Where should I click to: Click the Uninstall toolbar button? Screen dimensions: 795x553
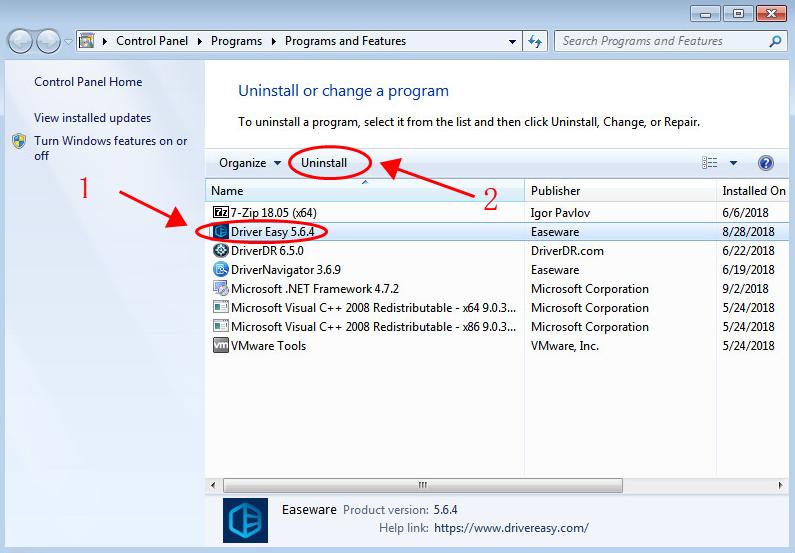tap(324, 163)
